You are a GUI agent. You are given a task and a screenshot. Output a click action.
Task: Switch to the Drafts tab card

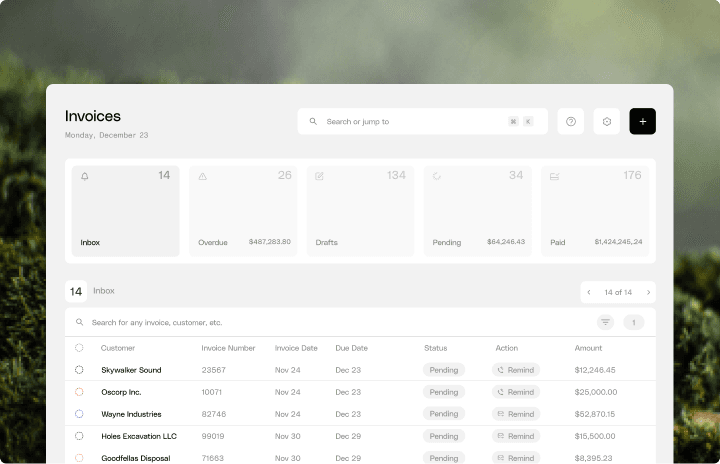(360, 211)
